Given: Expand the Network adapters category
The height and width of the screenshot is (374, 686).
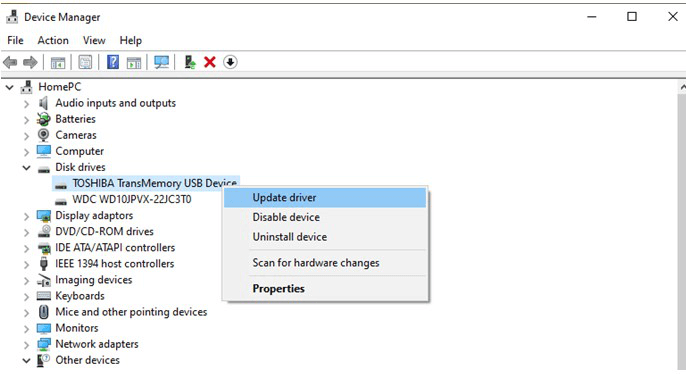Looking at the screenshot, I should pyautogui.click(x=26, y=345).
